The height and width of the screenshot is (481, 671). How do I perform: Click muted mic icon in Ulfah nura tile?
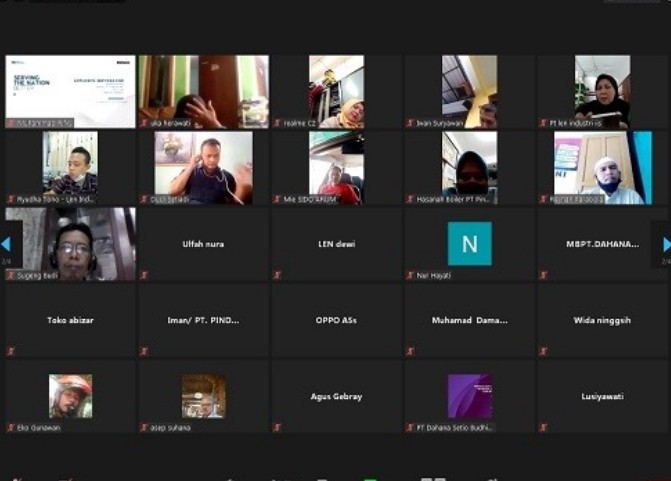click(144, 275)
